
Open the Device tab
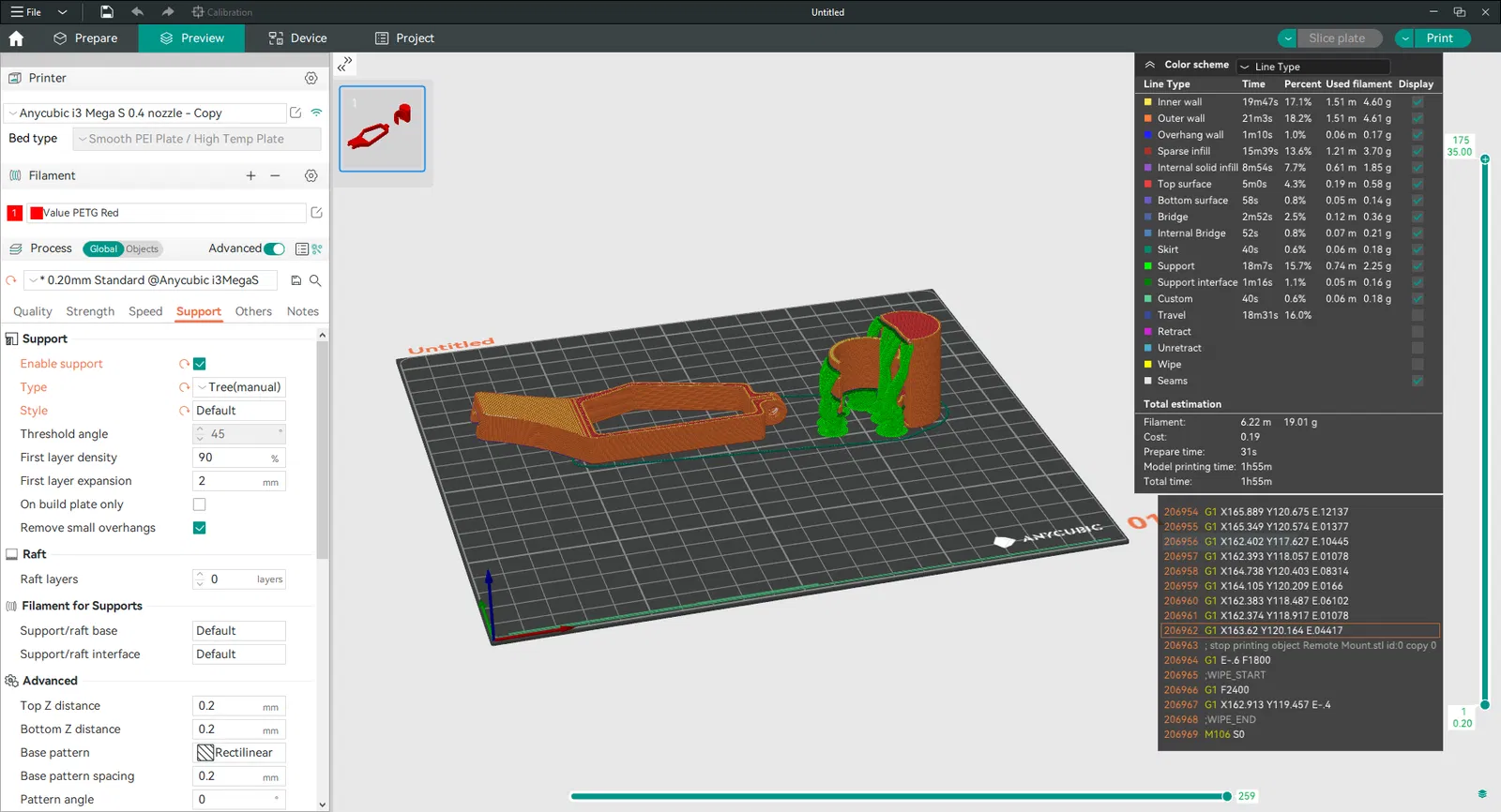(297, 38)
